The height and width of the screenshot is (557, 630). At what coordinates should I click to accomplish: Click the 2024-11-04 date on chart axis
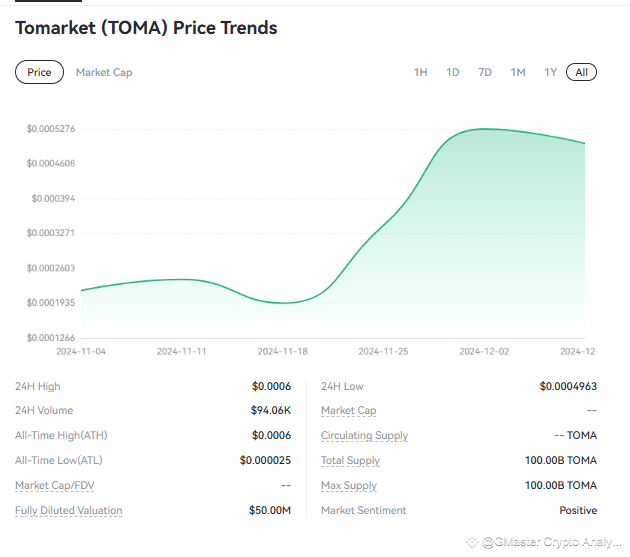(x=81, y=352)
